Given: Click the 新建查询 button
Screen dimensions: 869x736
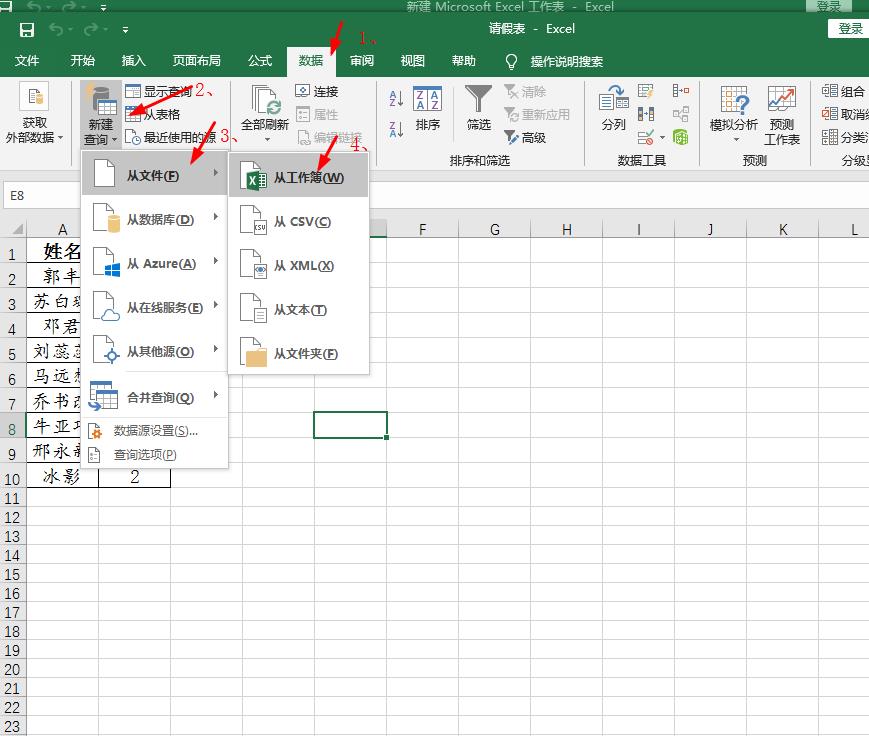Looking at the screenshot, I should click(101, 115).
